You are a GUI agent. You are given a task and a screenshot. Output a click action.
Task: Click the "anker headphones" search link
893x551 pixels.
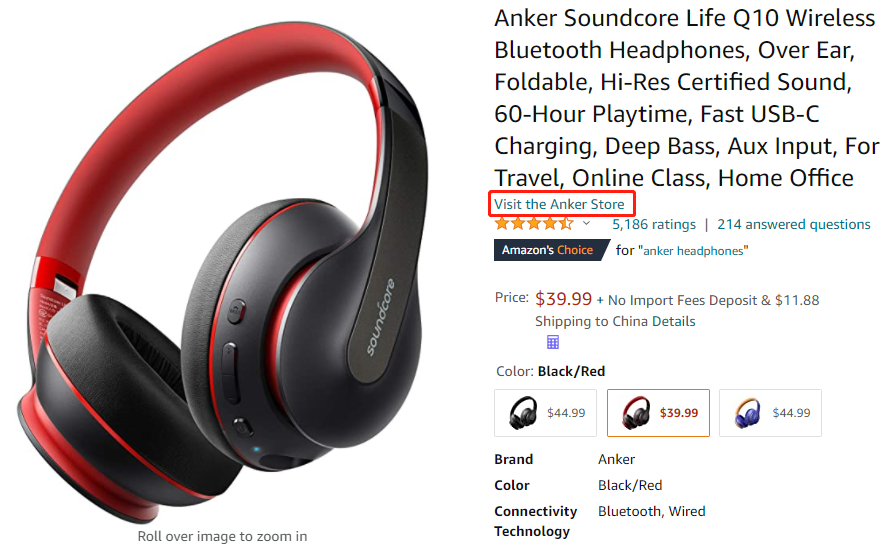[694, 251]
